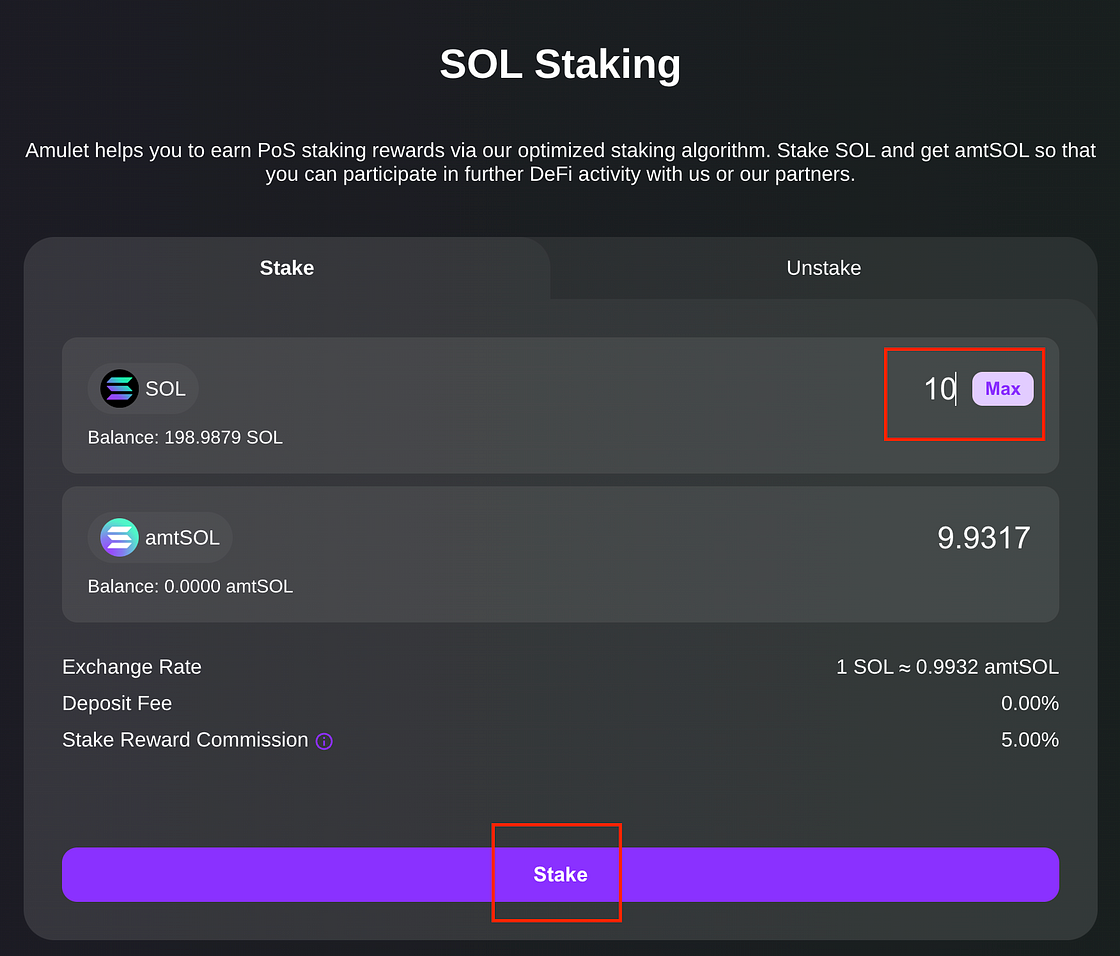Click the commission value 5.00%

1029,740
